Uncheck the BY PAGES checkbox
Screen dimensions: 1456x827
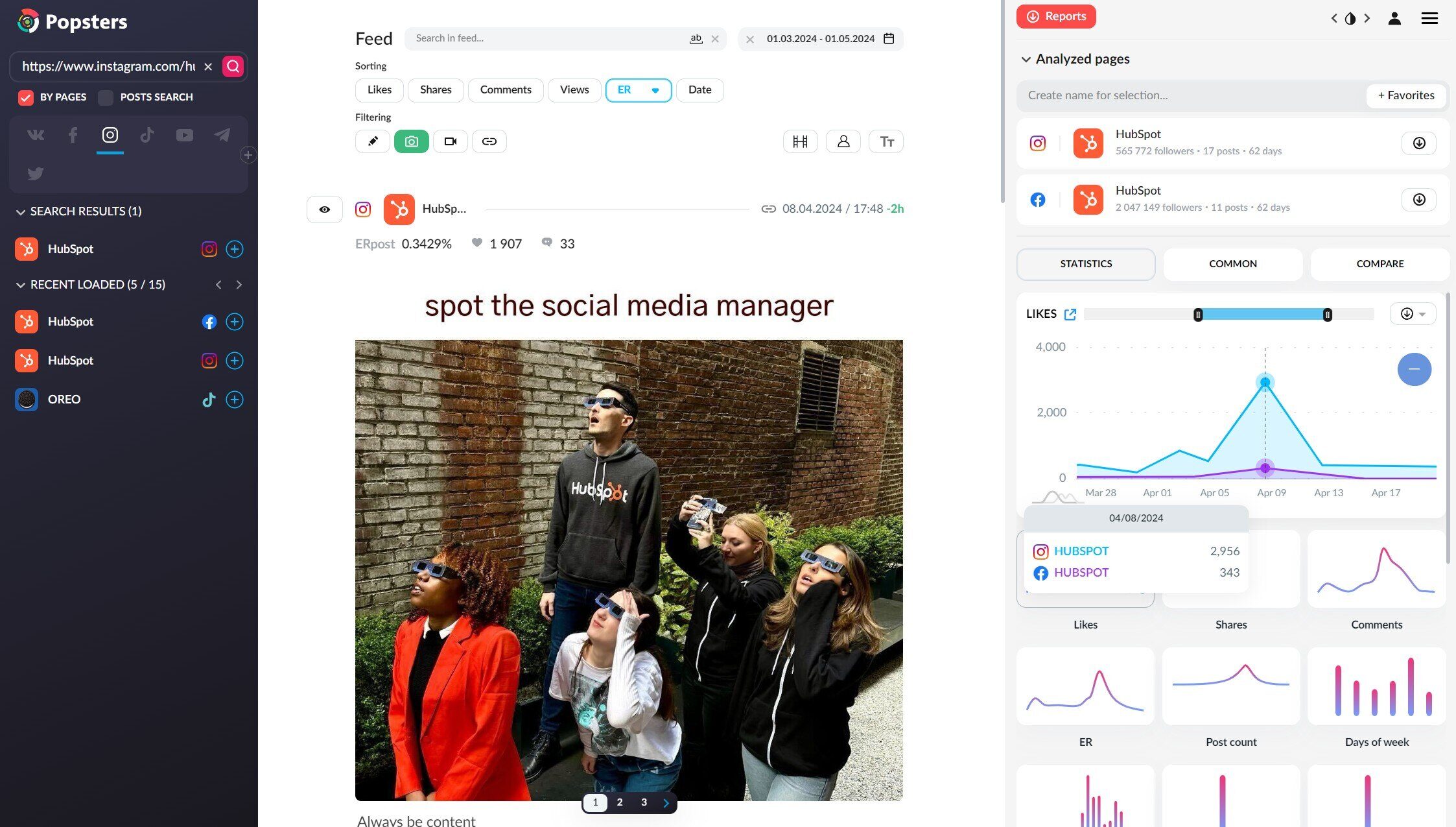click(25, 97)
